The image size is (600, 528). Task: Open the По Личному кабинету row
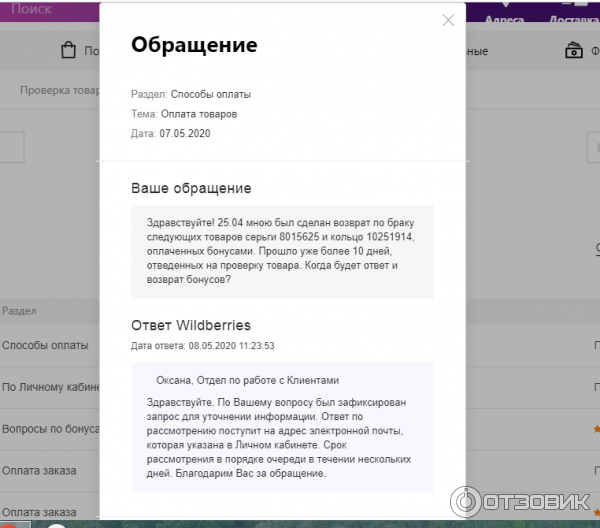click(x=49, y=386)
